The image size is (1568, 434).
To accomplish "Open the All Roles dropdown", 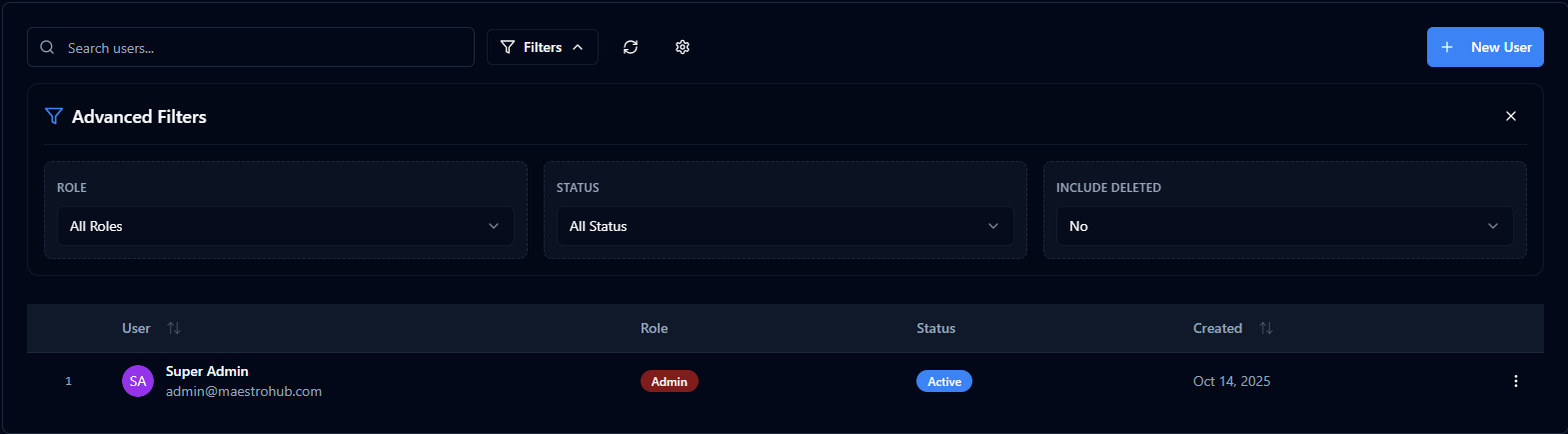I will [285, 226].
